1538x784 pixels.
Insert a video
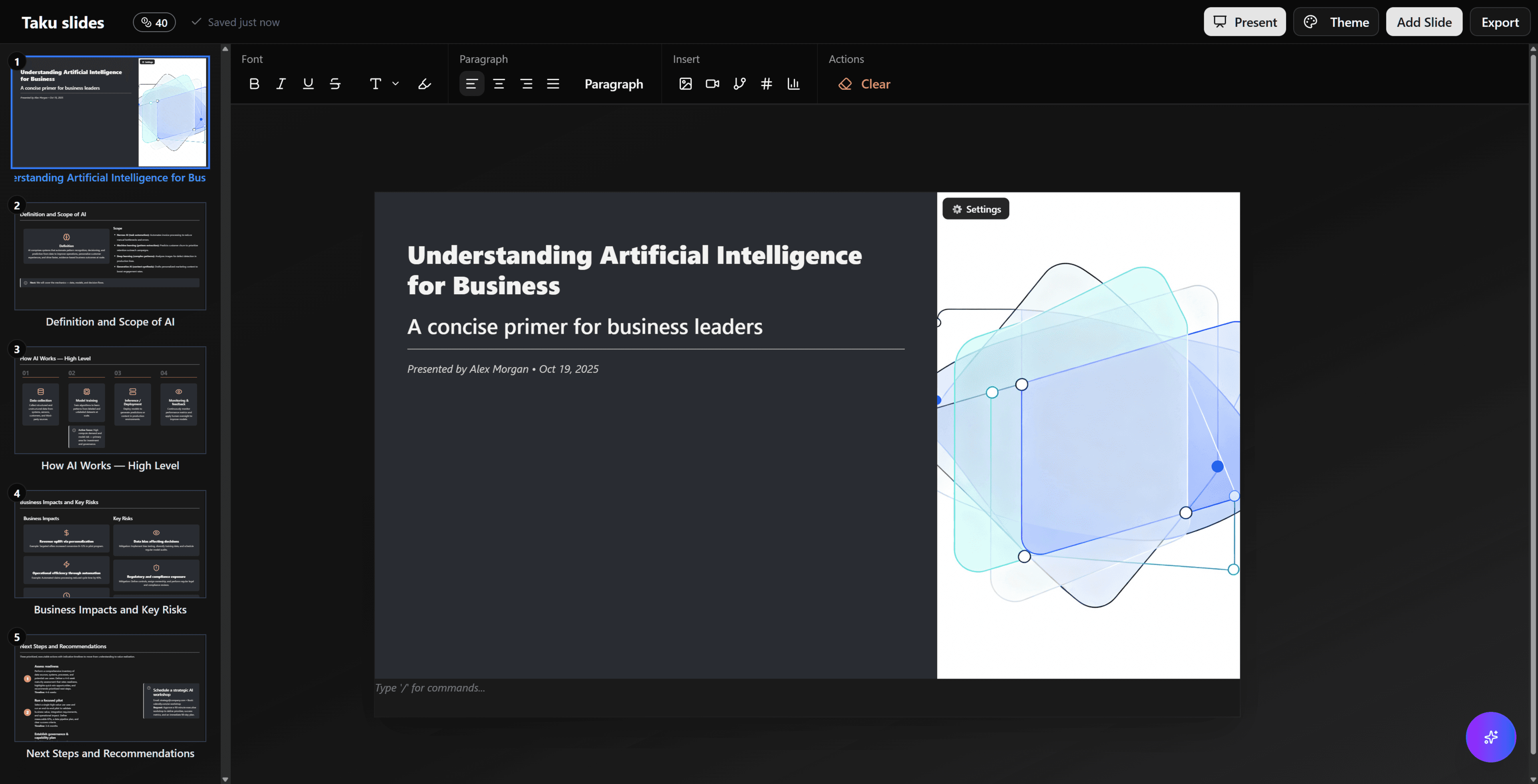click(712, 84)
